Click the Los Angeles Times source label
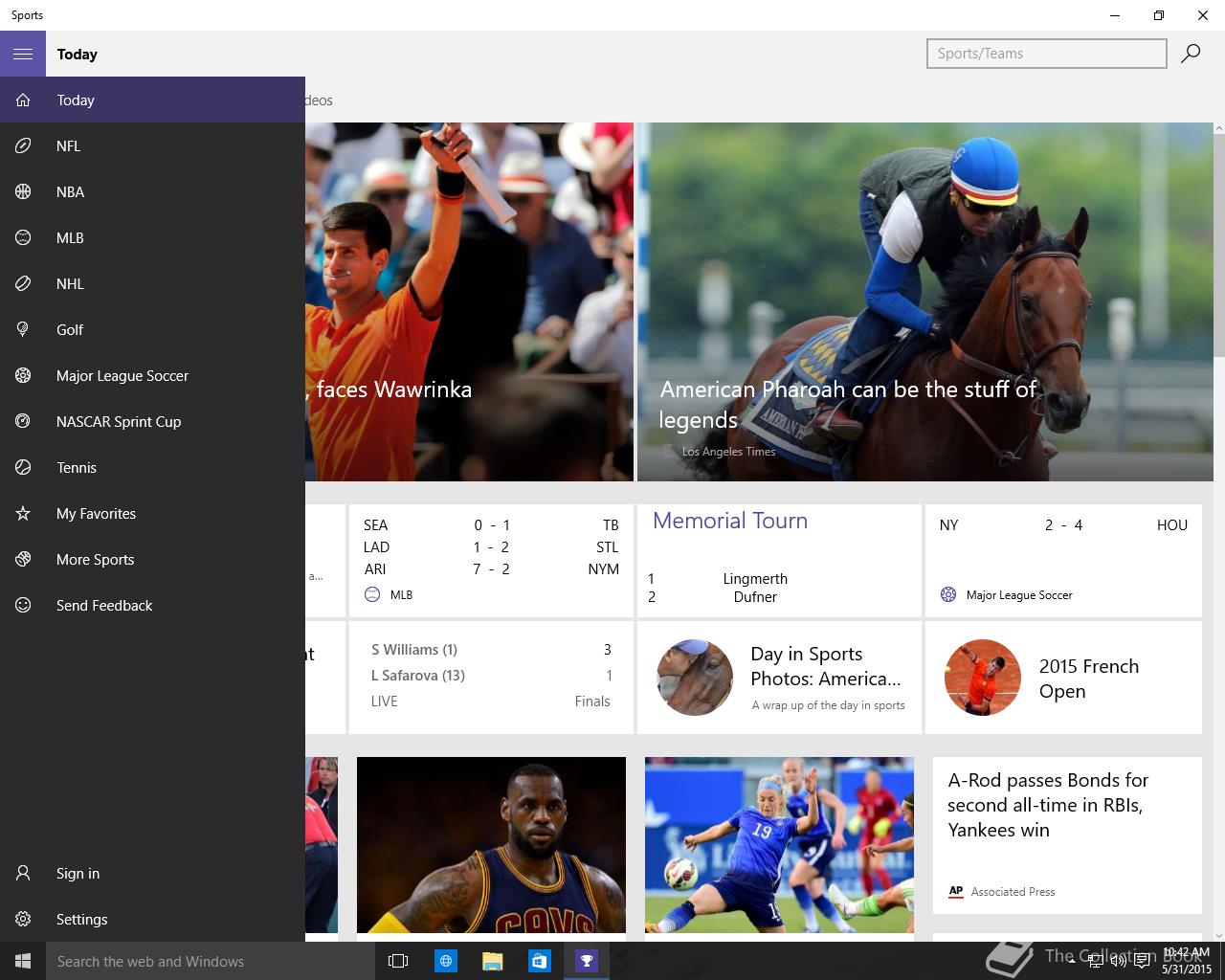Screen dimensions: 1225x980 coord(728,452)
